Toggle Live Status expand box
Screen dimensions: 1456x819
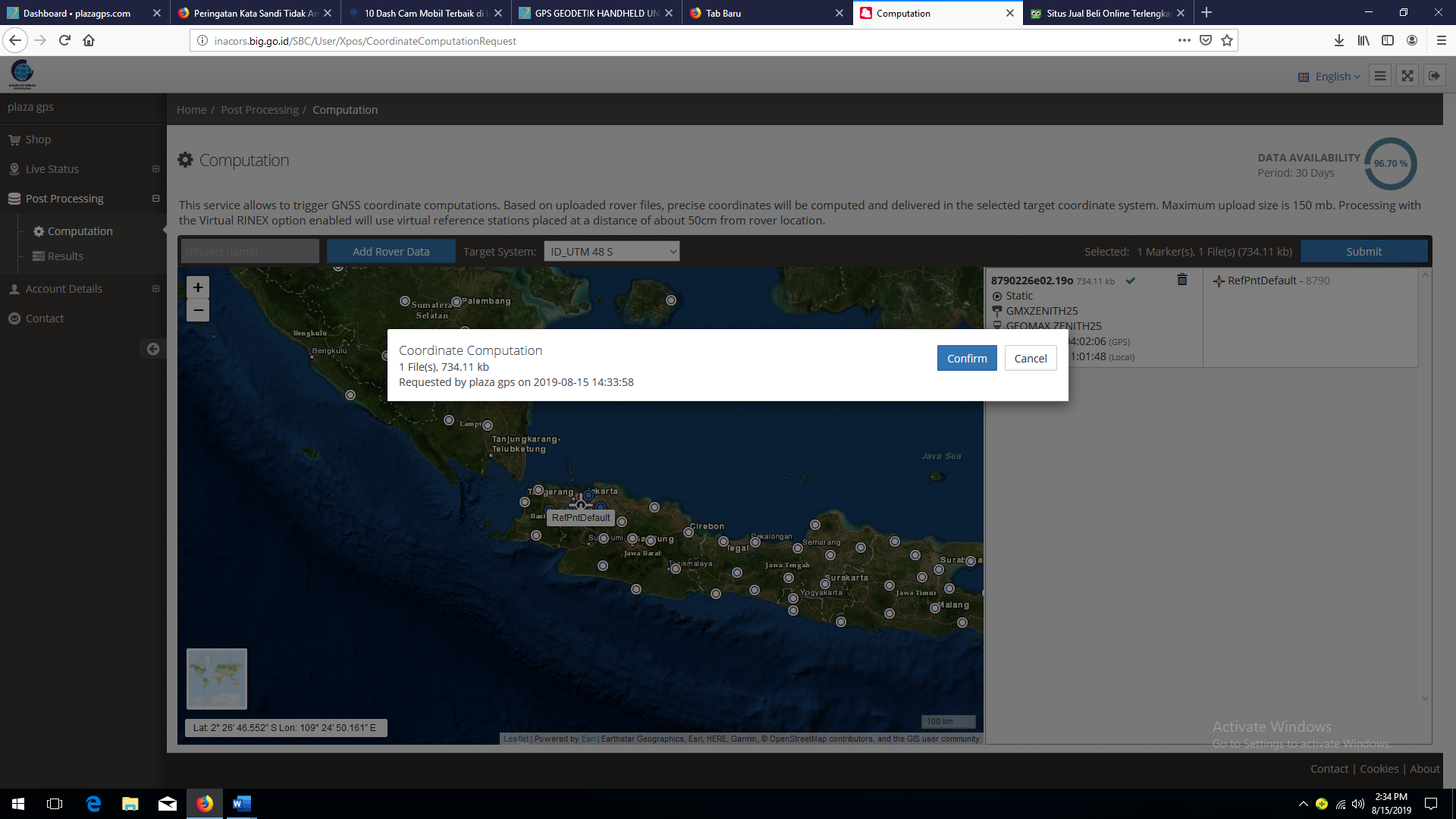155,169
